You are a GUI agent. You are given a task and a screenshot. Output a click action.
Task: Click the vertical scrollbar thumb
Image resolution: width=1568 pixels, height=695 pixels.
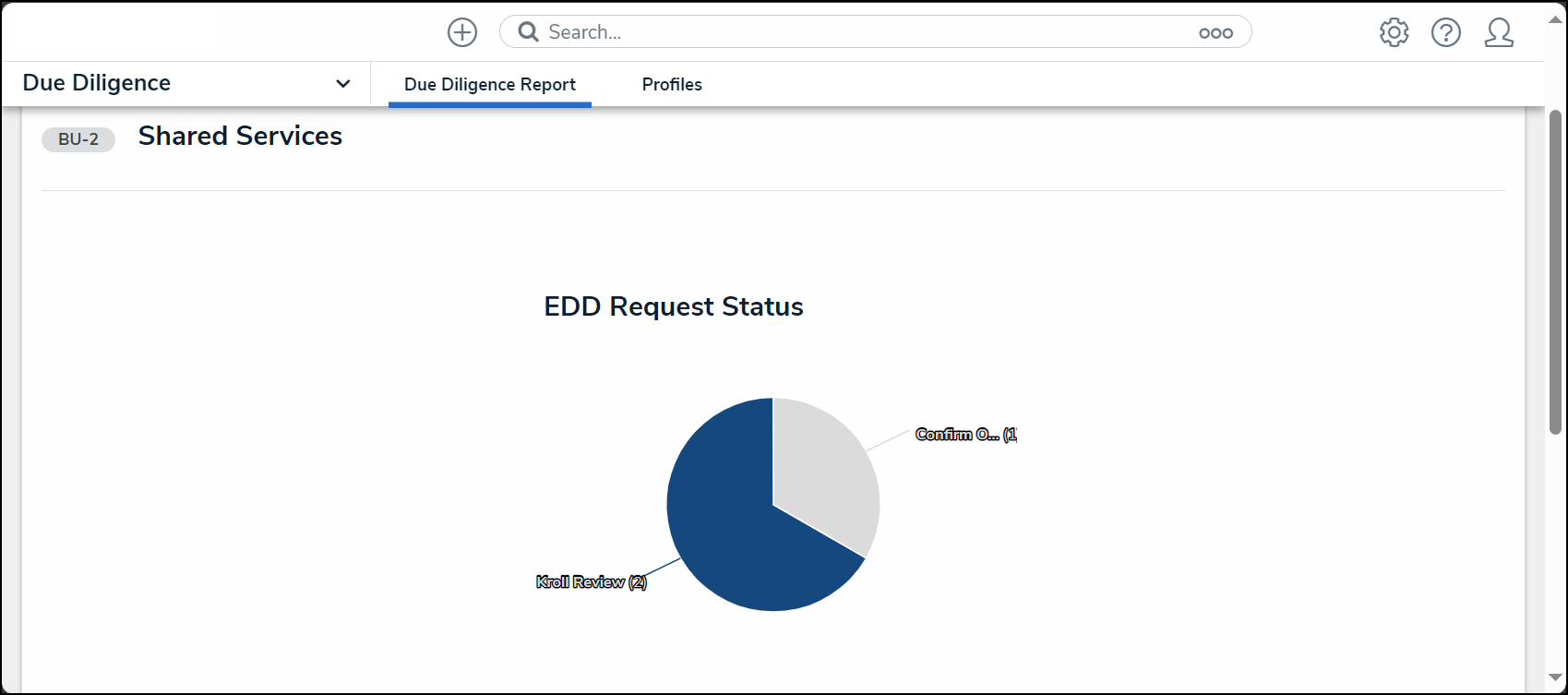pos(1555,270)
